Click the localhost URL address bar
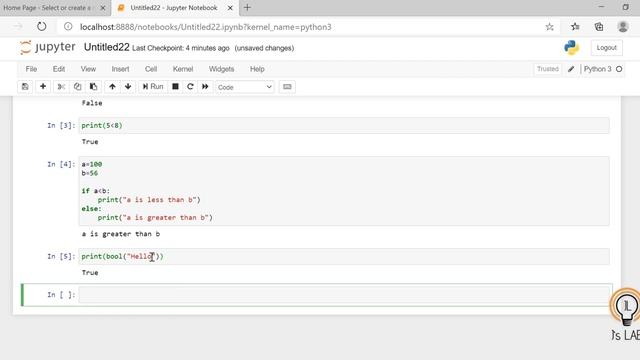 206,27
